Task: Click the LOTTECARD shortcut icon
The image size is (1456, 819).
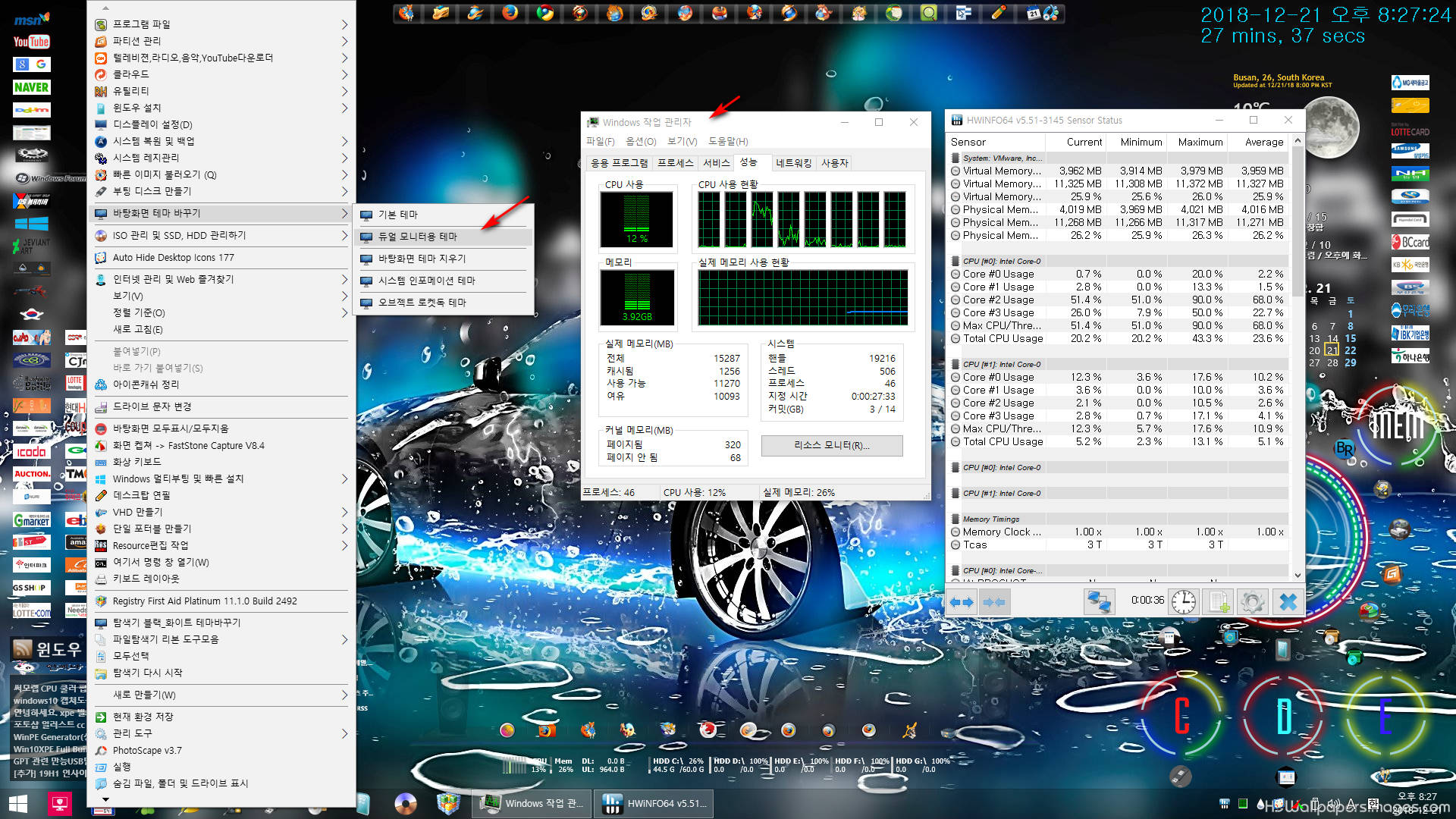Action: pos(1410,129)
